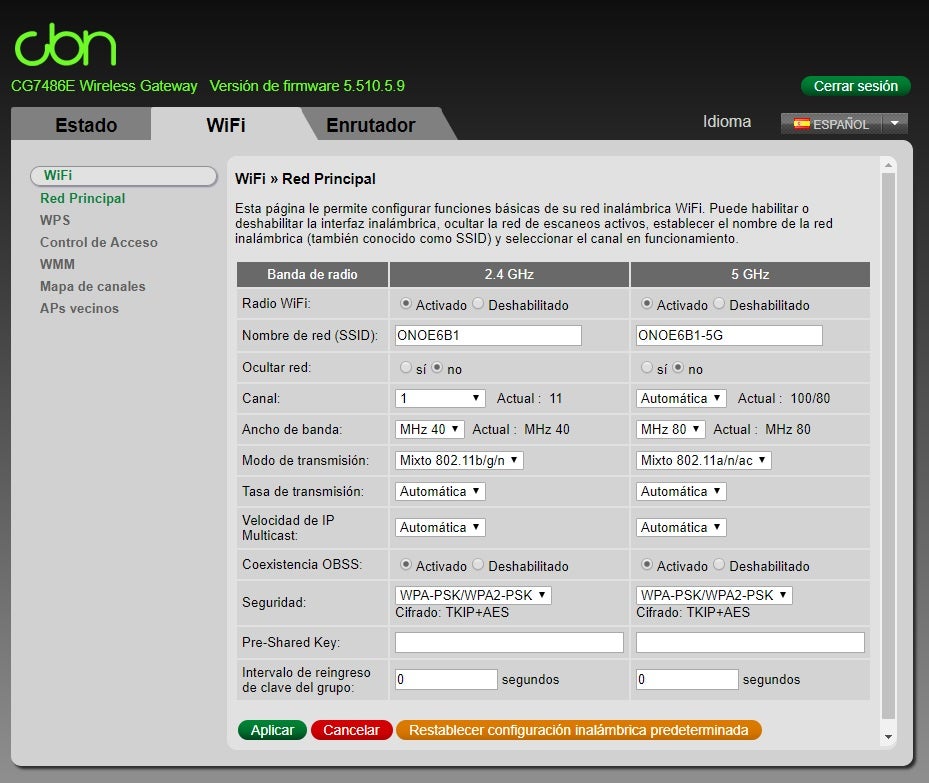Disable the 5 GHz WiFi radio
929x783 pixels.
pyautogui.click(x=719, y=304)
